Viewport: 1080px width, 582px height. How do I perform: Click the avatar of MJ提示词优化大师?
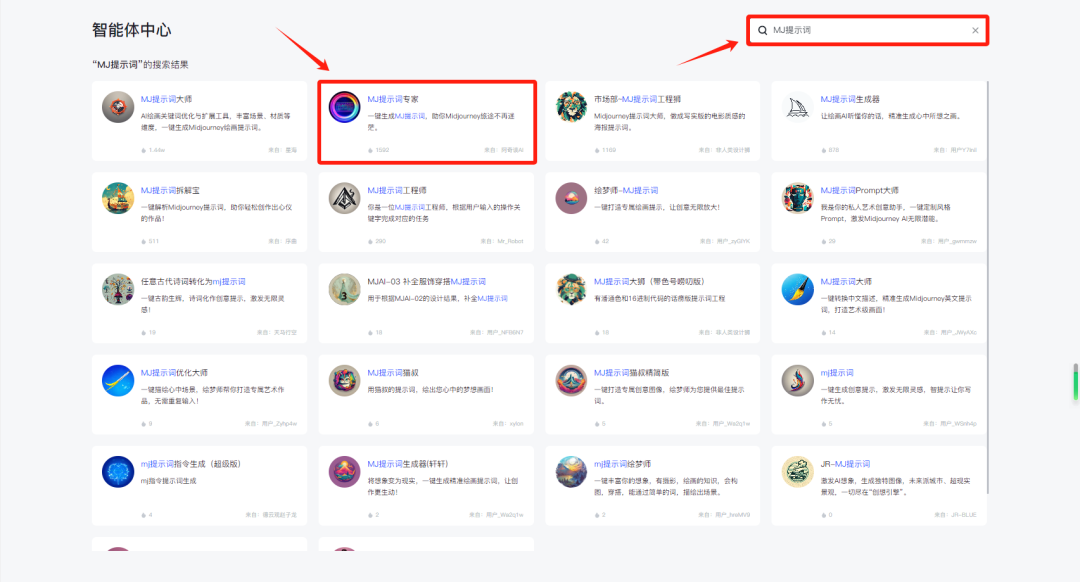click(x=118, y=381)
